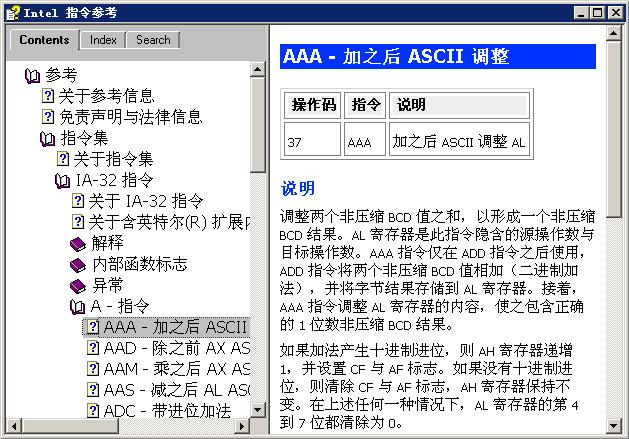The height and width of the screenshot is (439, 629).
Task: Click the AAA - 加之后 ASCII 调整 heading
Action: point(438,57)
